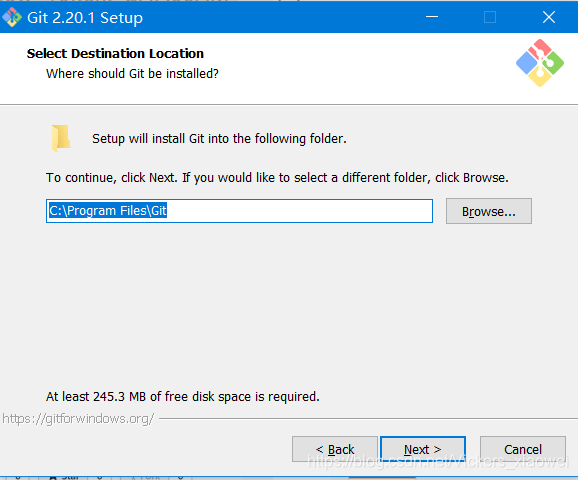Click the 'Git 2.20.1 Setup' title text
The width and height of the screenshot is (578, 480).
pos(85,18)
